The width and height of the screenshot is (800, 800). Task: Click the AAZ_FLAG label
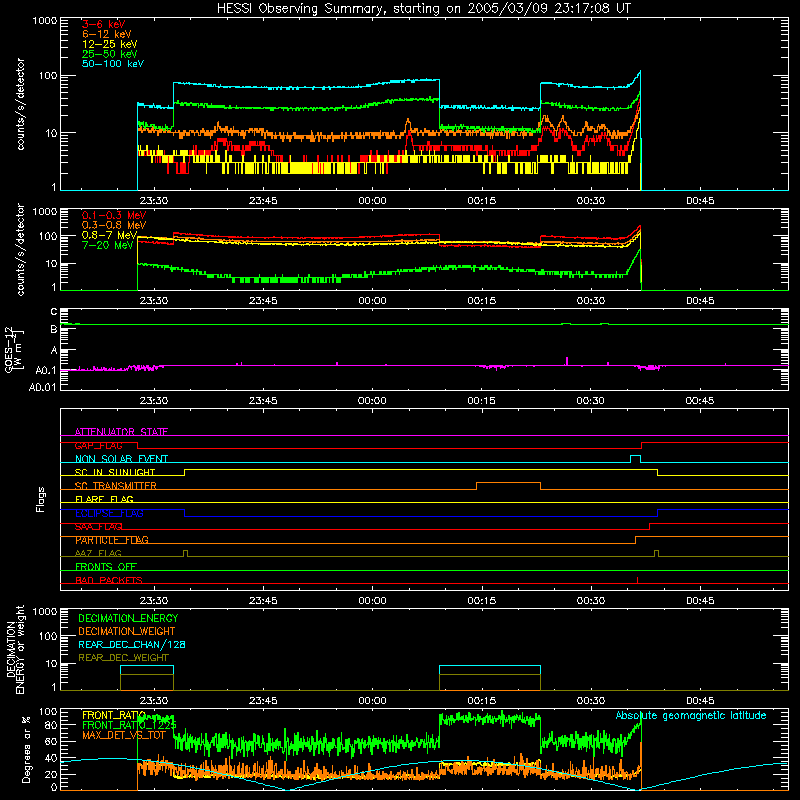98,553
